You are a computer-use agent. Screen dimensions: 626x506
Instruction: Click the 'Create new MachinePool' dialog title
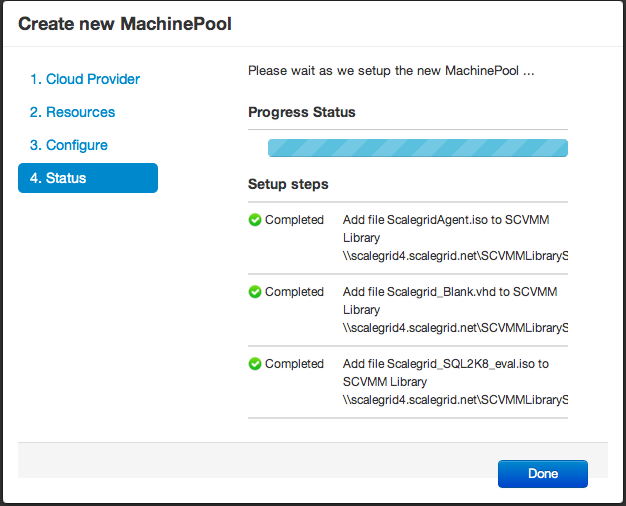tap(125, 23)
